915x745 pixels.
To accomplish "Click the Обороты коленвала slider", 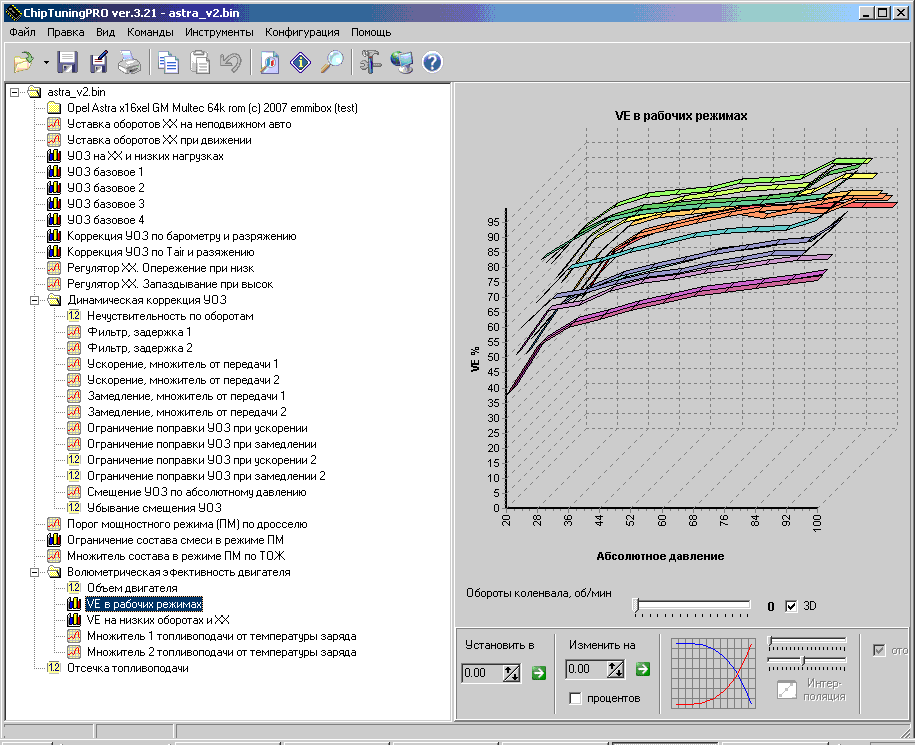I will [x=692, y=605].
